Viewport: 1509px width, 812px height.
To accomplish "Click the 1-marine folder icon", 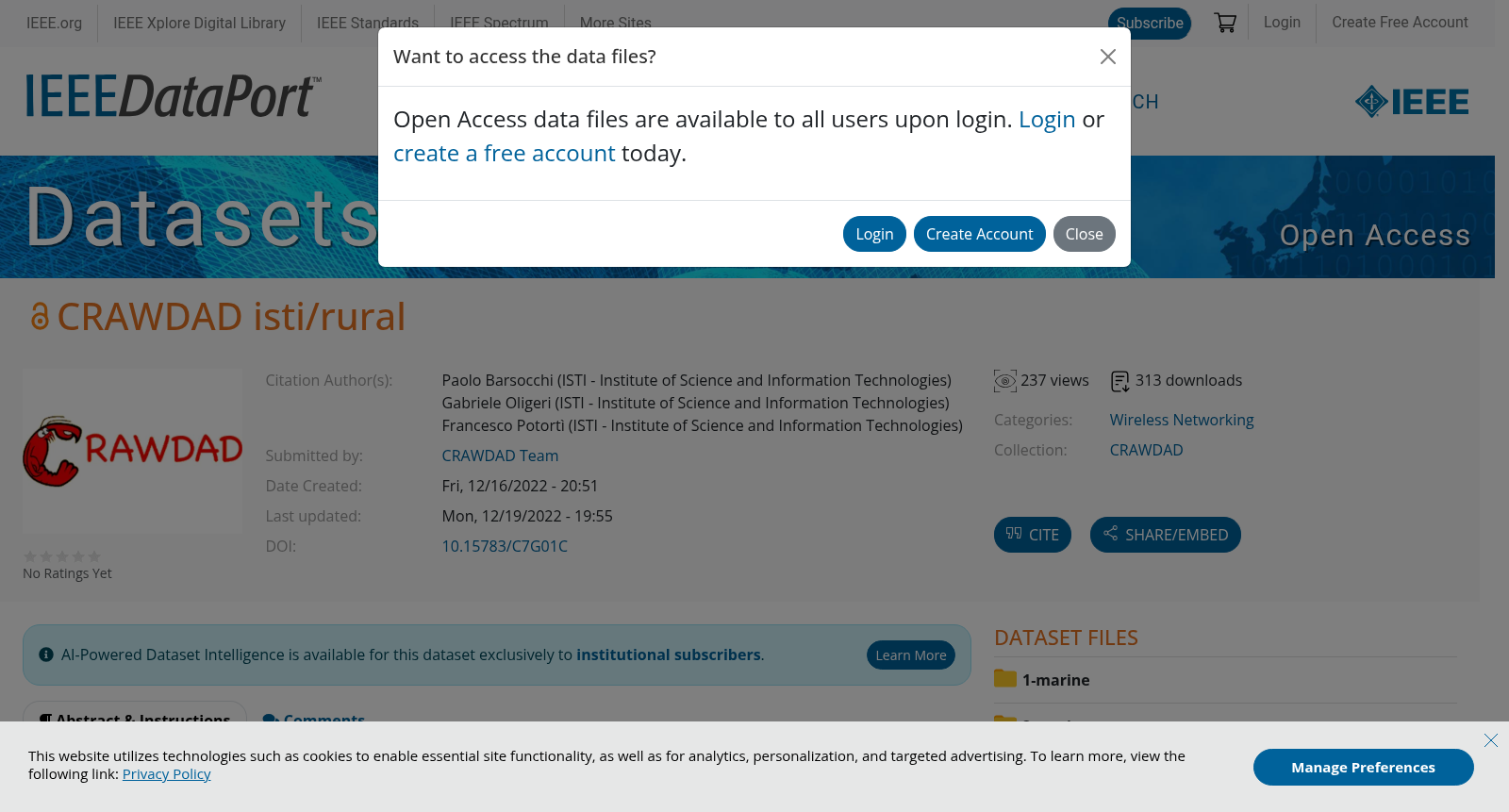I will pyautogui.click(x=1005, y=679).
